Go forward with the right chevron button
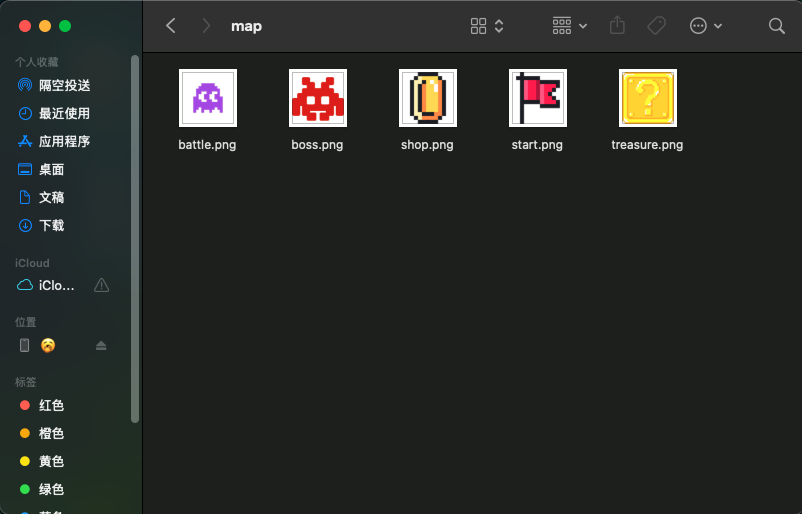802x514 pixels. (x=206, y=26)
